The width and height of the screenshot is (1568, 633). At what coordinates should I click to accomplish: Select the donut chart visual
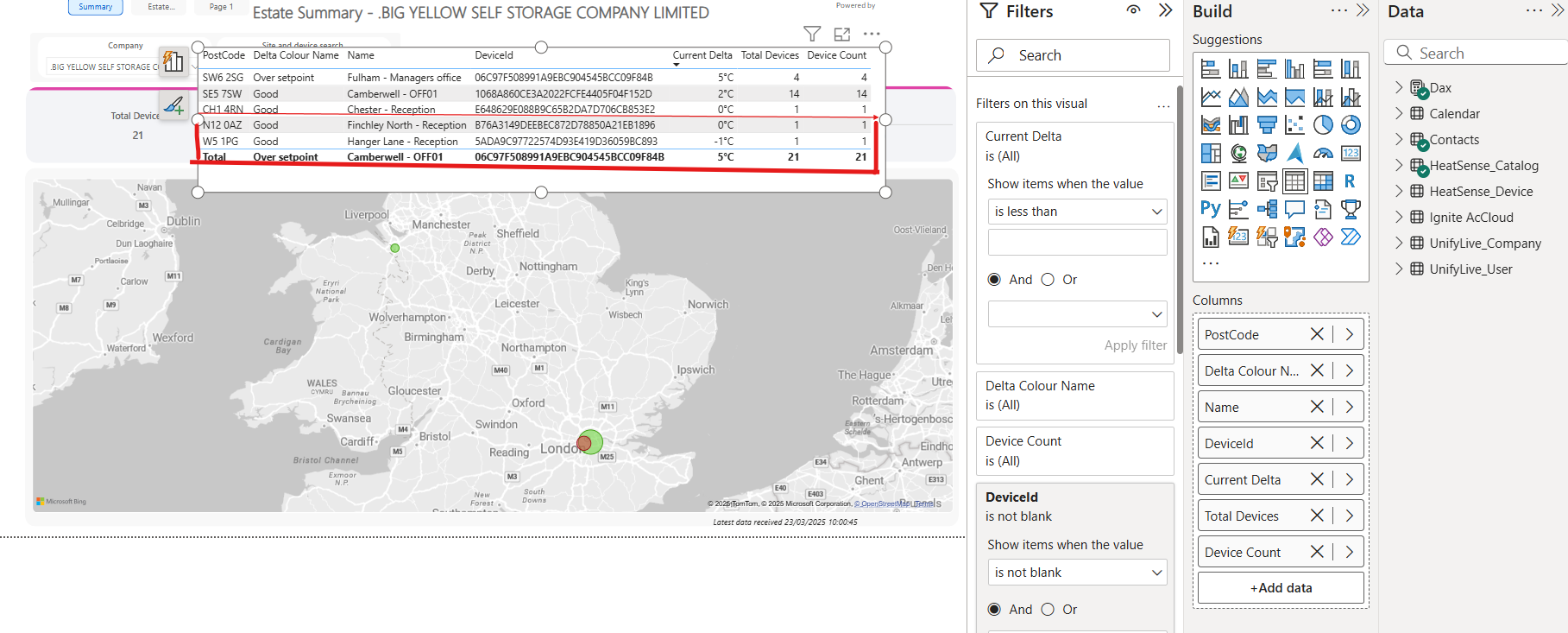1351,125
